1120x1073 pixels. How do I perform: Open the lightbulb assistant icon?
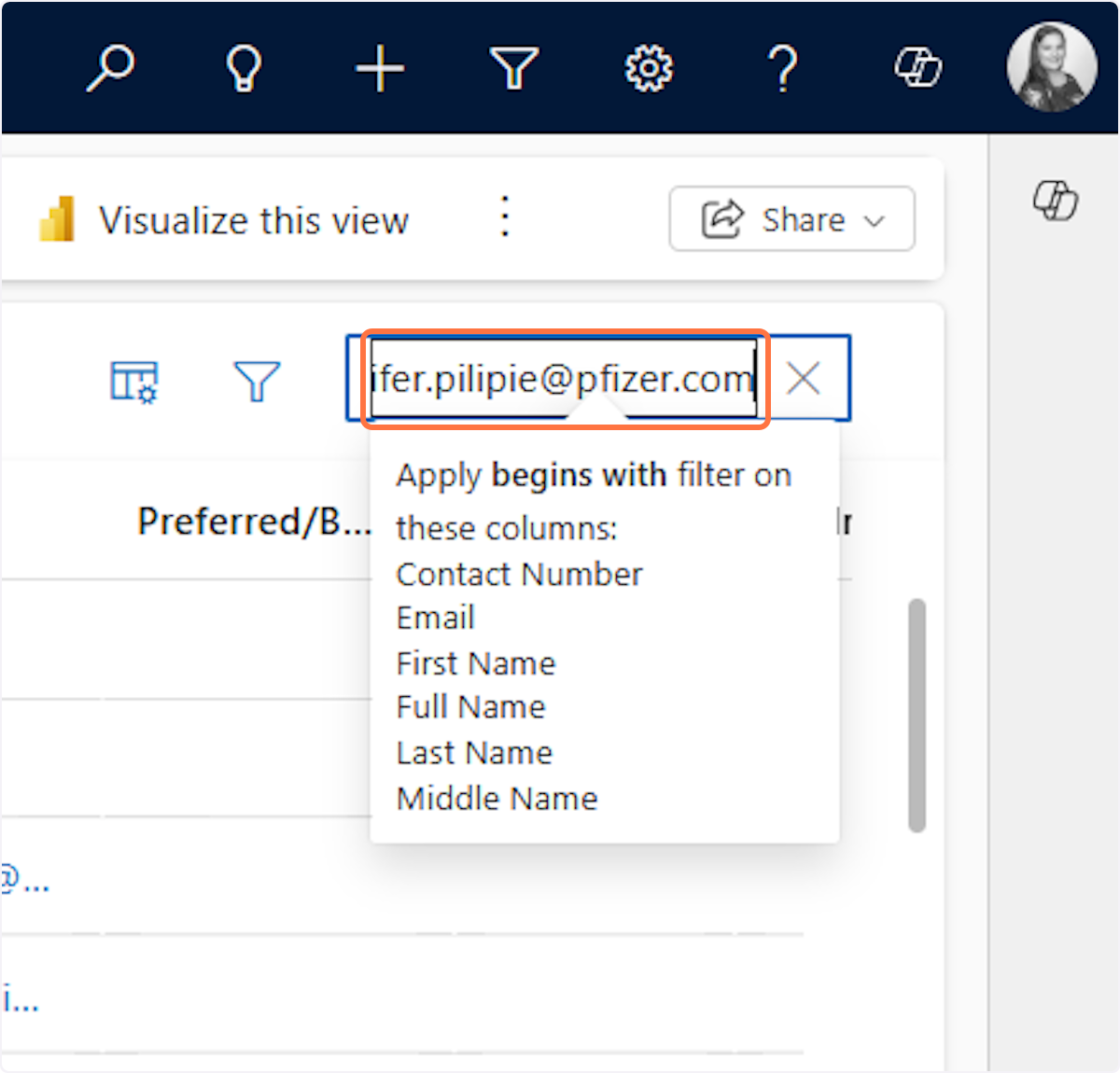[245, 68]
